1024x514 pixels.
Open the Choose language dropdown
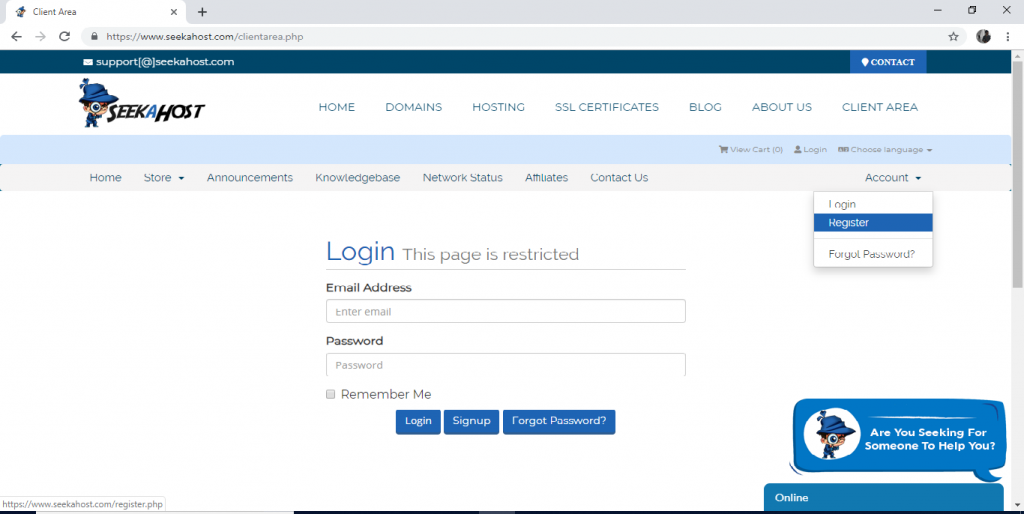[x=885, y=150]
